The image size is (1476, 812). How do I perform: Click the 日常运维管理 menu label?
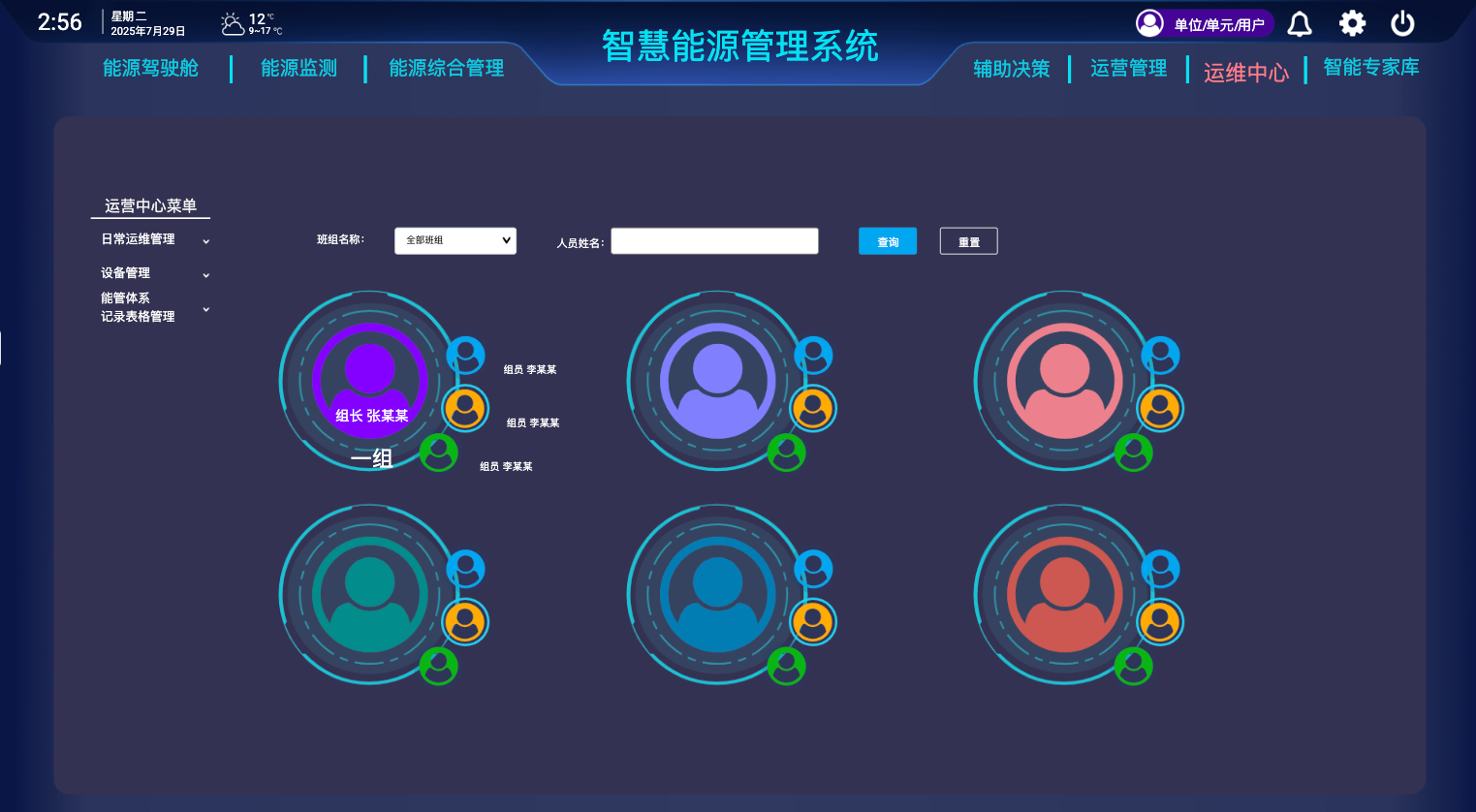[x=138, y=239]
